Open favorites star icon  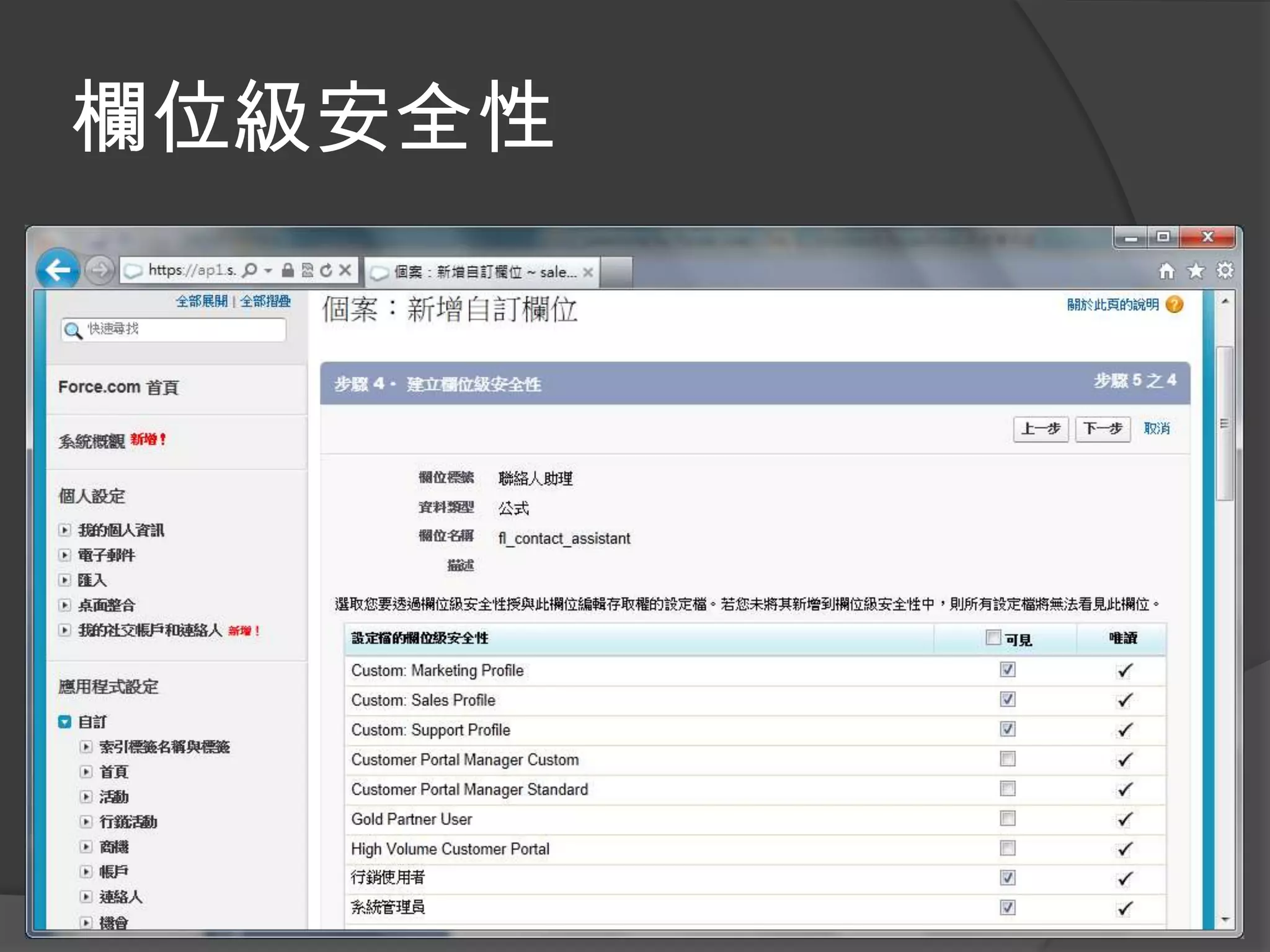pos(1196,271)
